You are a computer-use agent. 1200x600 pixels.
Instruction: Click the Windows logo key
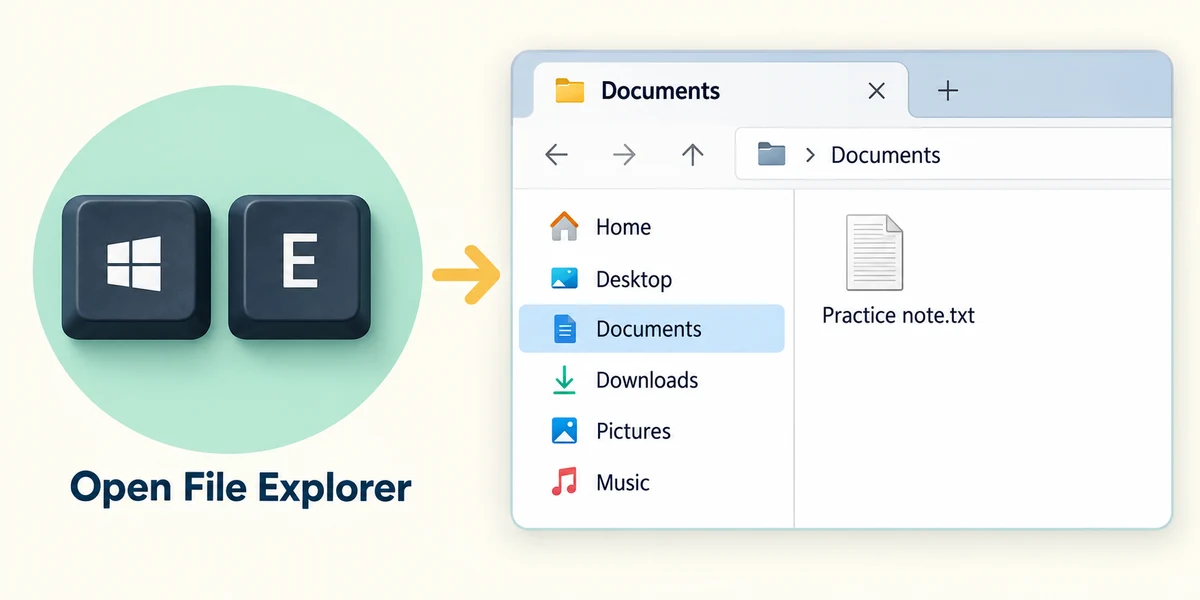tap(136, 266)
